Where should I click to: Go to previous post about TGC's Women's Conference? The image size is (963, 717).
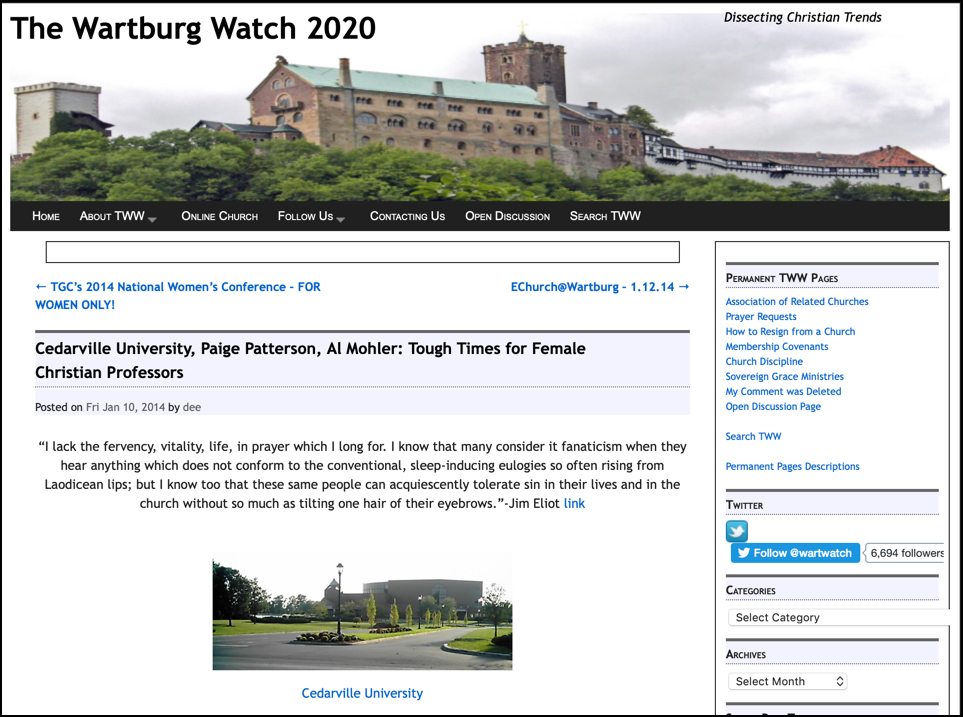tap(178, 296)
